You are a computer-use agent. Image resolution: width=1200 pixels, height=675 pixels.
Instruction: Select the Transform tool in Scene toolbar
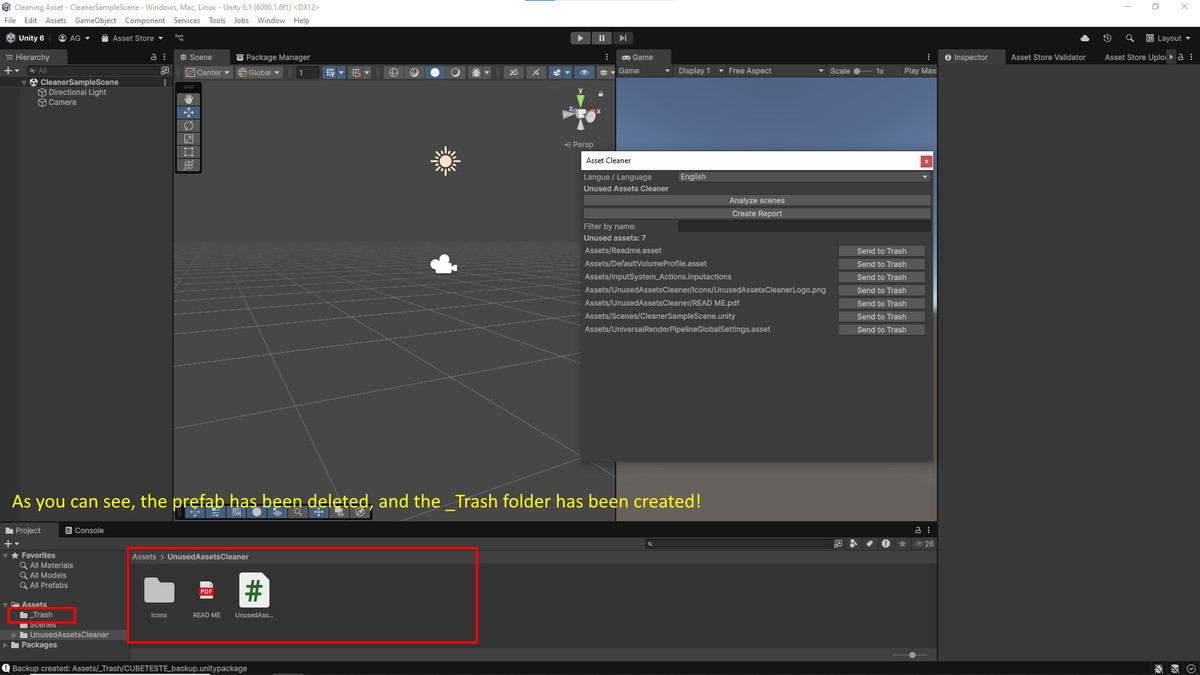click(x=189, y=164)
